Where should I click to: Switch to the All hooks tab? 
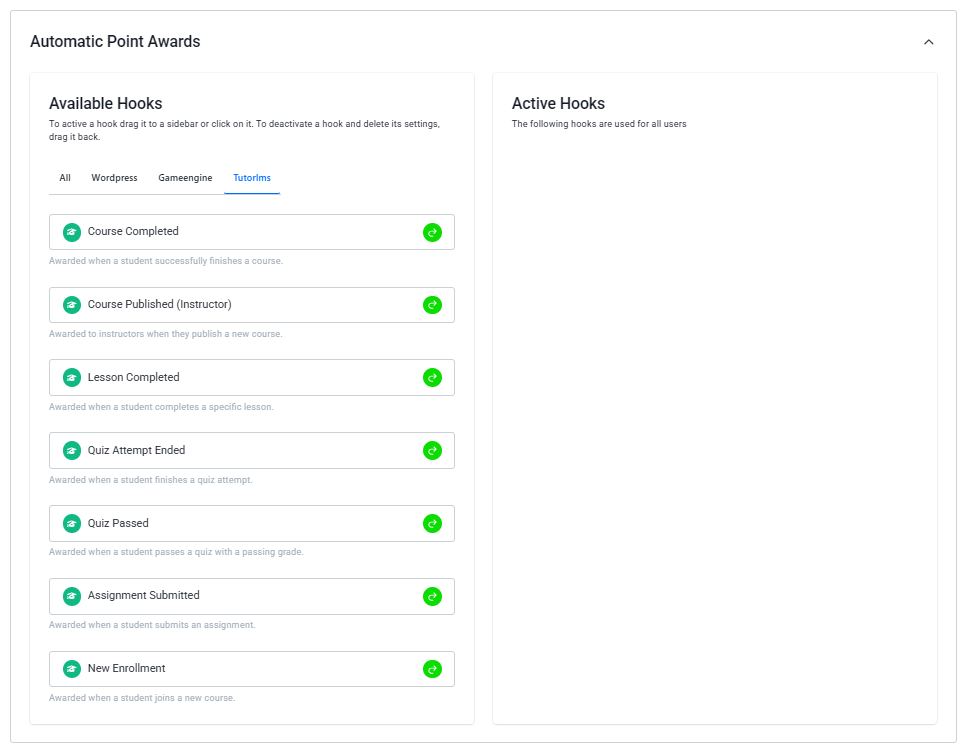click(x=65, y=178)
